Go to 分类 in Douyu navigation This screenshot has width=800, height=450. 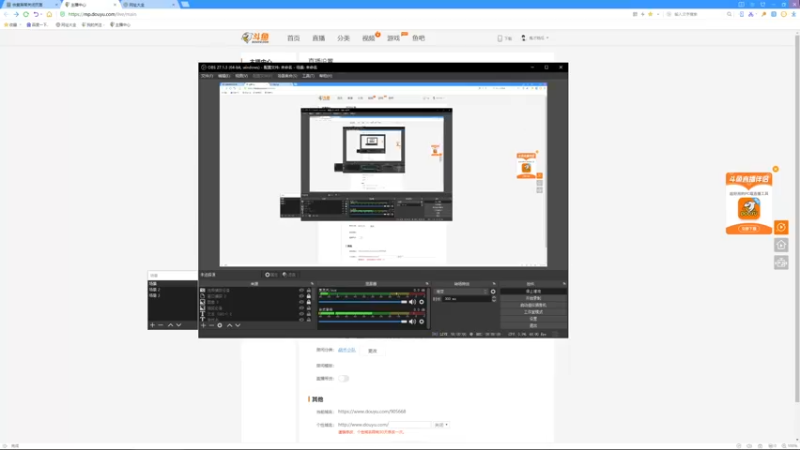343,38
